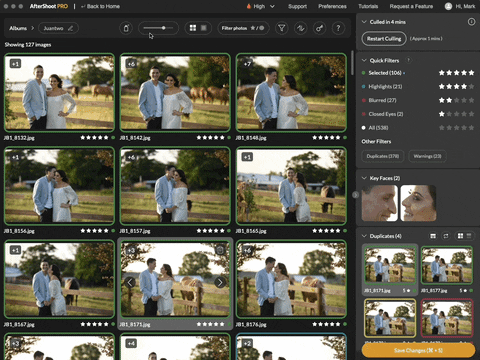Image resolution: width=480 pixels, height=360 pixels.
Task: Open the funnel filter icon
Action: (x=282, y=28)
